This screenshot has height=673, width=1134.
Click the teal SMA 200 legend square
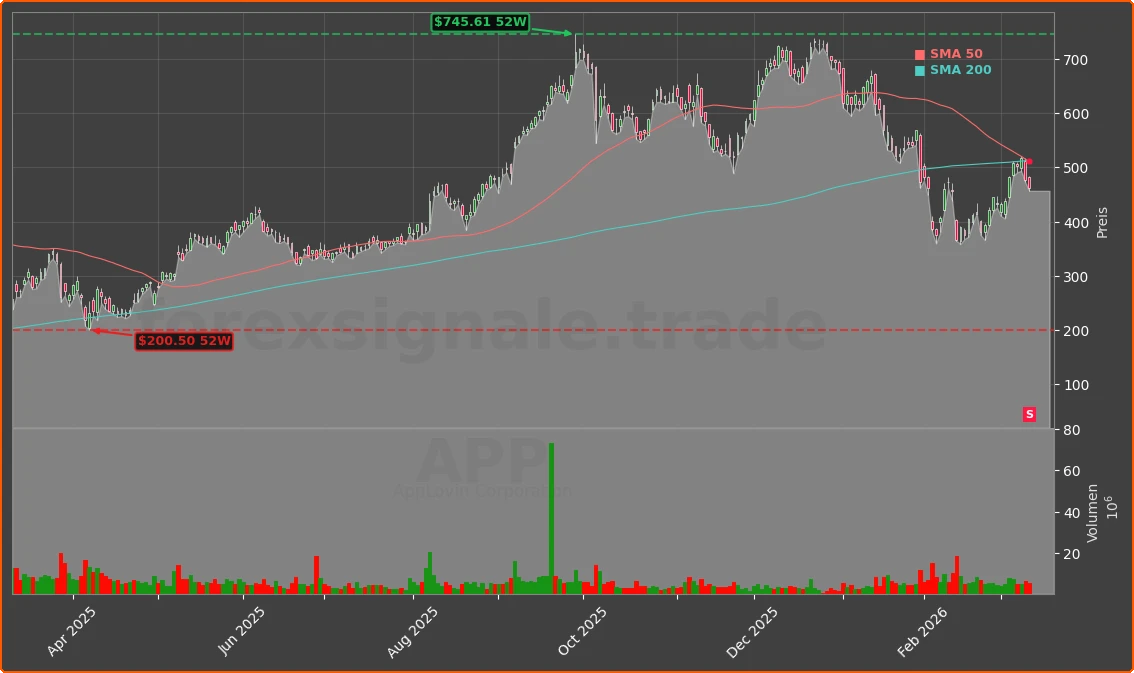(x=918, y=70)
